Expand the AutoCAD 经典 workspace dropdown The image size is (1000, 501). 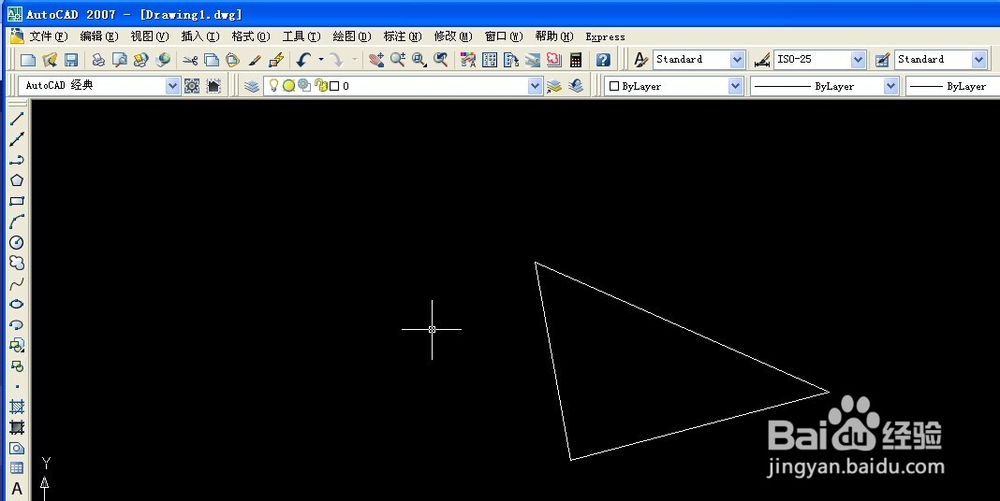pyautogui.click(x=173, y=85)
